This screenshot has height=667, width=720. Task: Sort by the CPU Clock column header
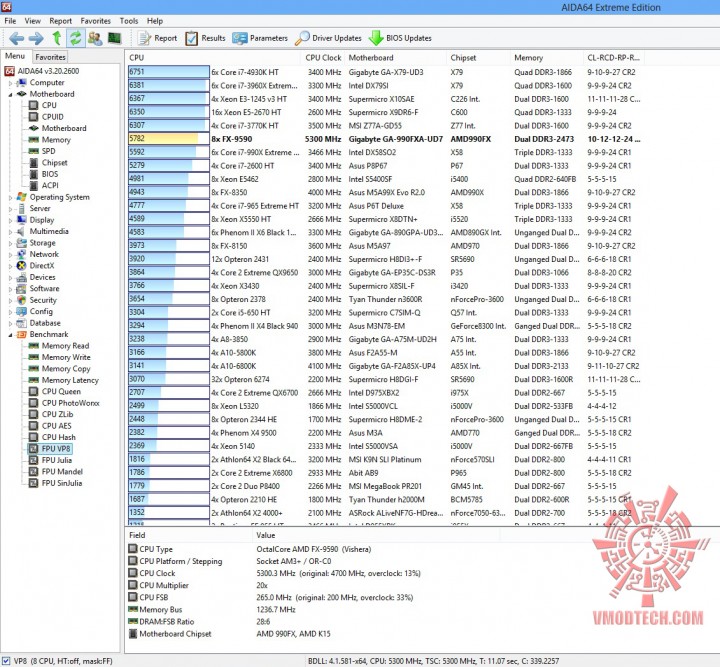[323, 58]
